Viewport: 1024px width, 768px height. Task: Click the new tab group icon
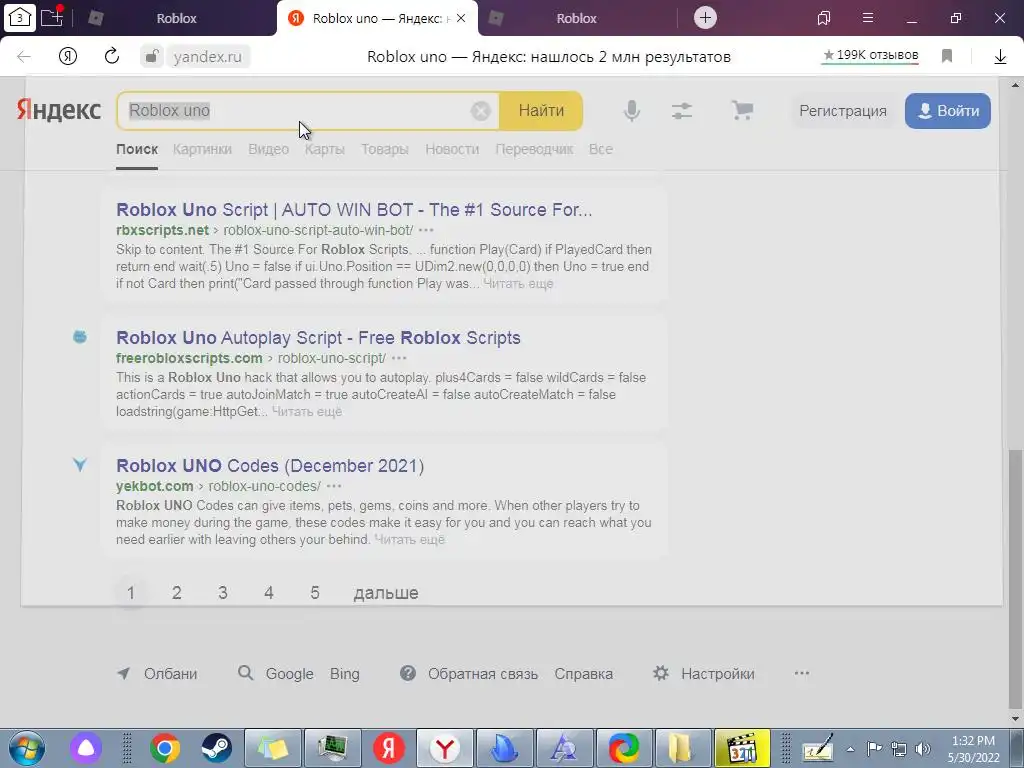point(52,17)
